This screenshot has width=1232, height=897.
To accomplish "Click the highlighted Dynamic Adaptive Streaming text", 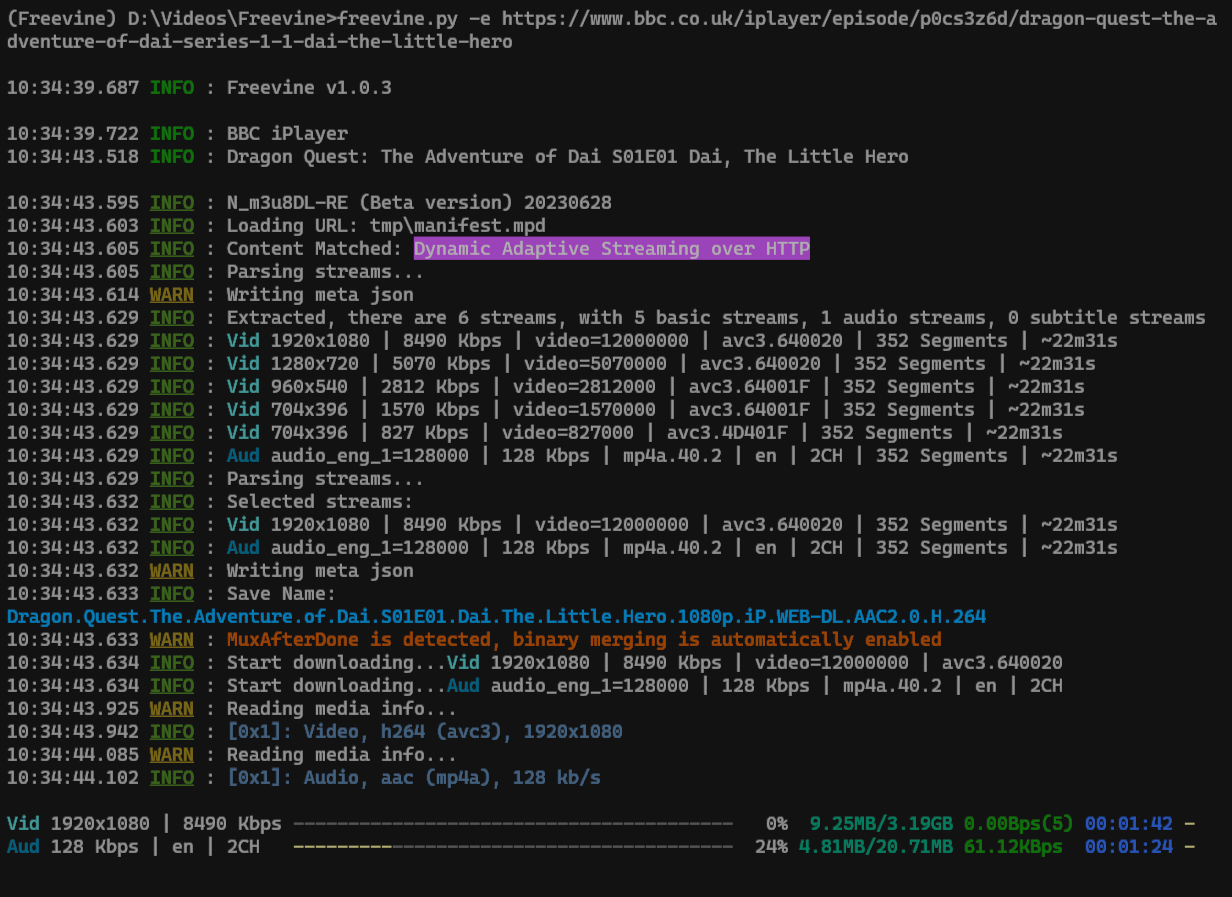I will point(611,249).
